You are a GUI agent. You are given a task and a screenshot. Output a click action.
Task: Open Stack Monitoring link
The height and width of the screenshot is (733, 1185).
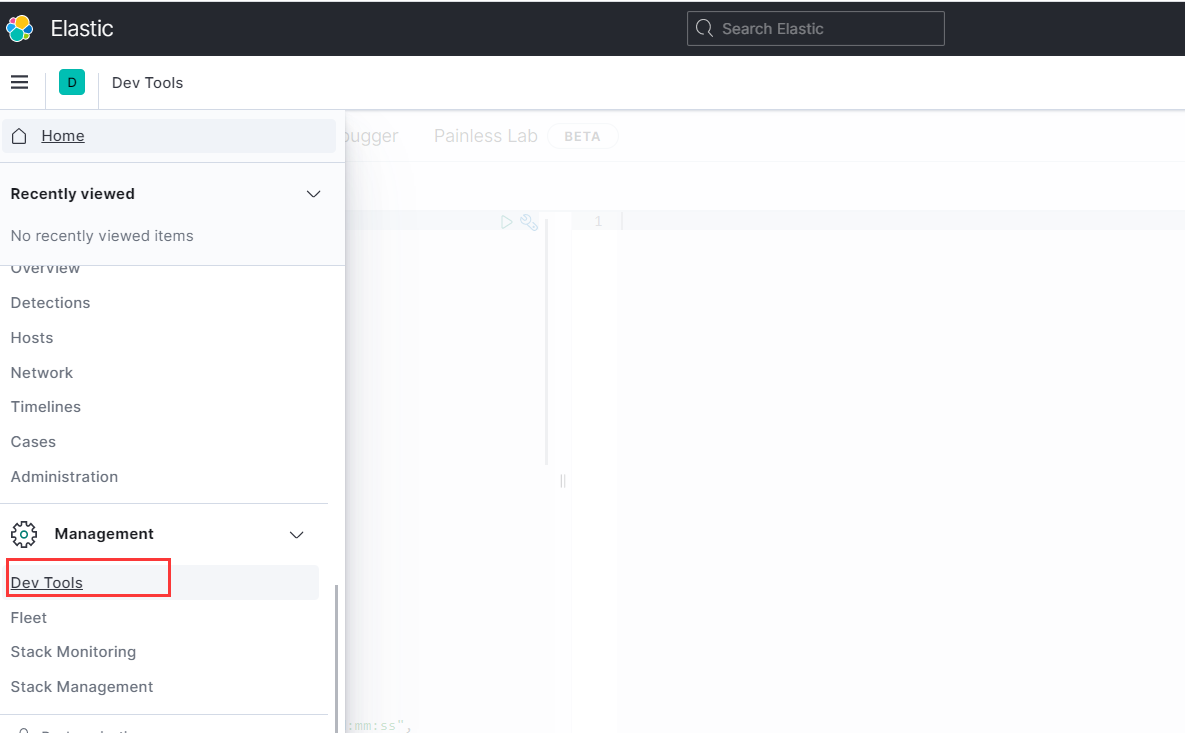(73, 652)
